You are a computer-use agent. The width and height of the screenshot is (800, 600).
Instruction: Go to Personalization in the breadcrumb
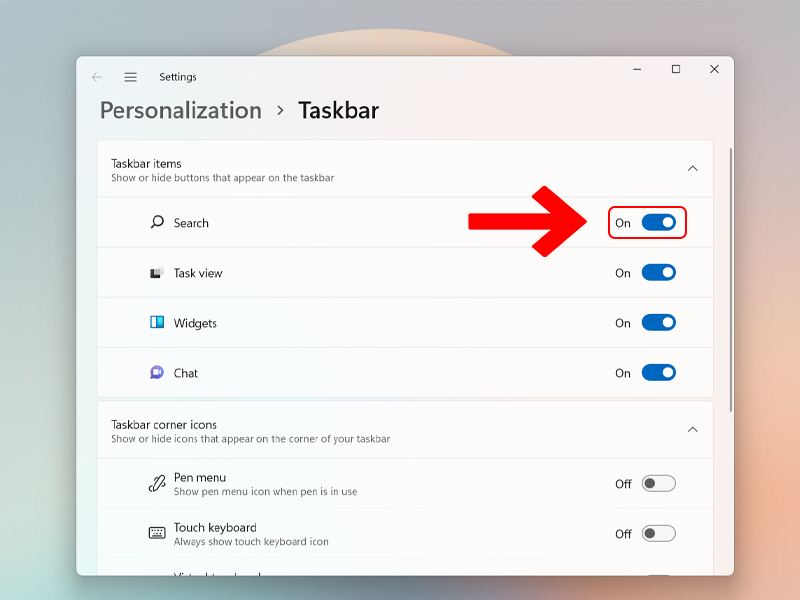(x=180, y=110)
